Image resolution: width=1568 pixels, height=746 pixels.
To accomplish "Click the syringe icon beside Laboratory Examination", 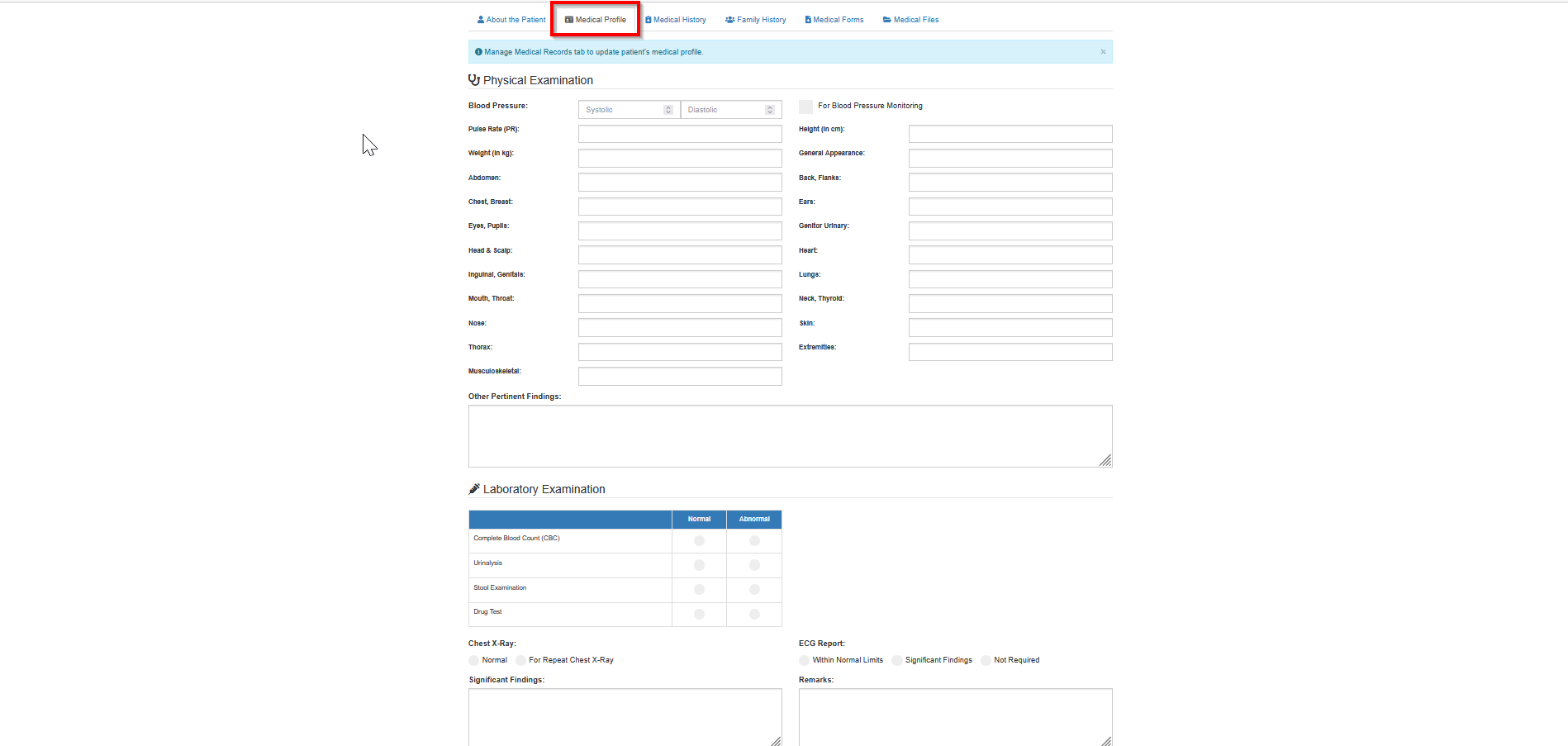I will pyautogui.click(x=474, y=489).
